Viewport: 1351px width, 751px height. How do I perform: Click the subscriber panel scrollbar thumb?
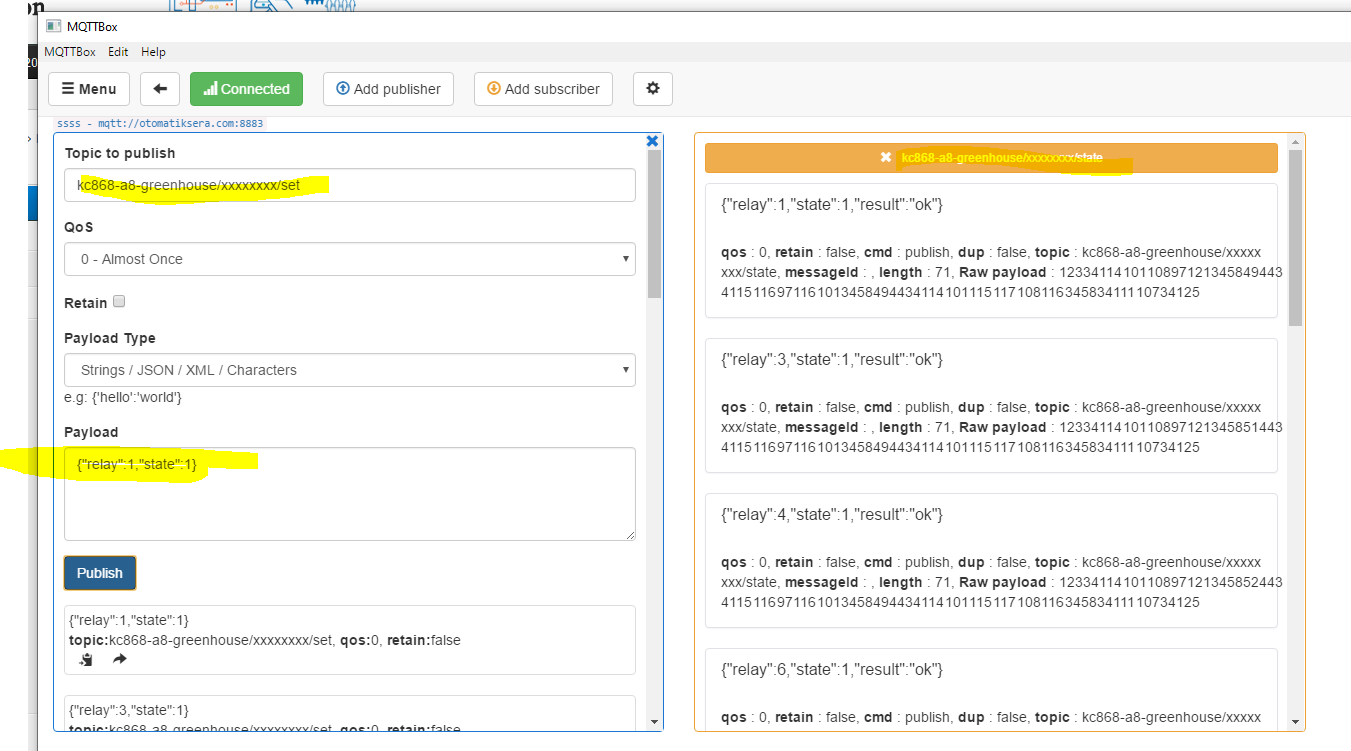(1295, 237)
